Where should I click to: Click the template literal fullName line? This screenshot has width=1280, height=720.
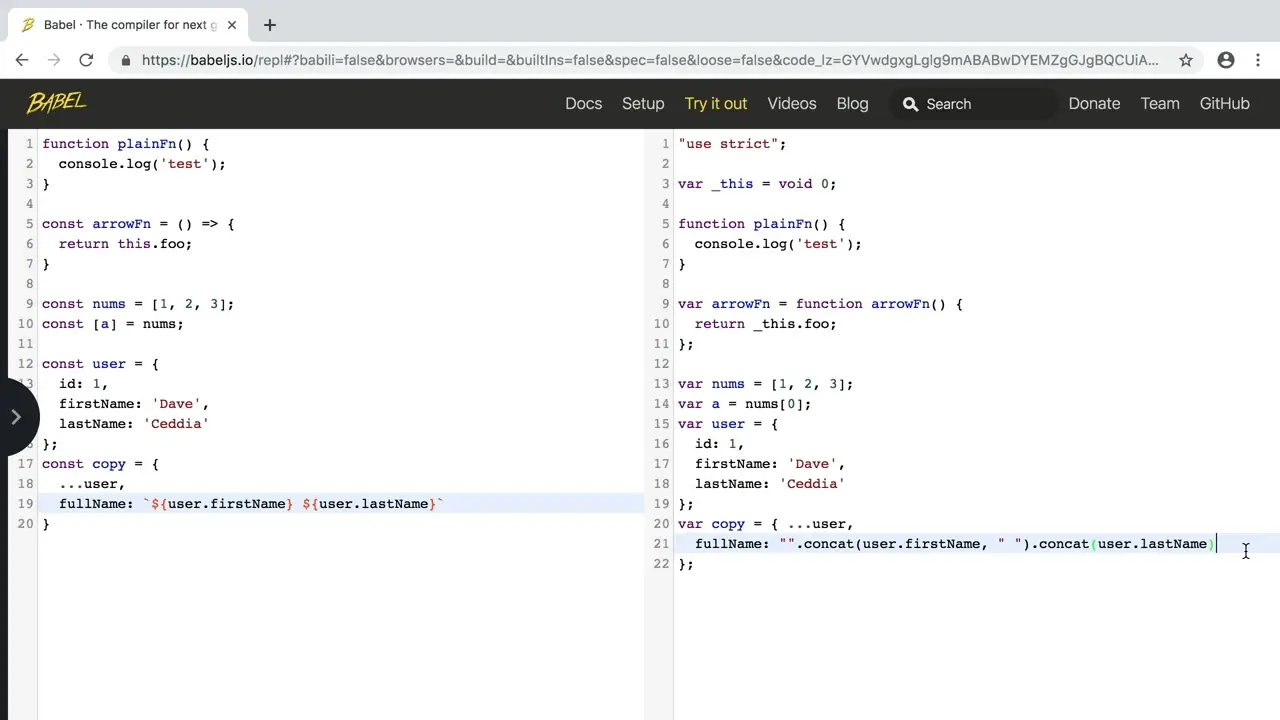click(251, 504)
